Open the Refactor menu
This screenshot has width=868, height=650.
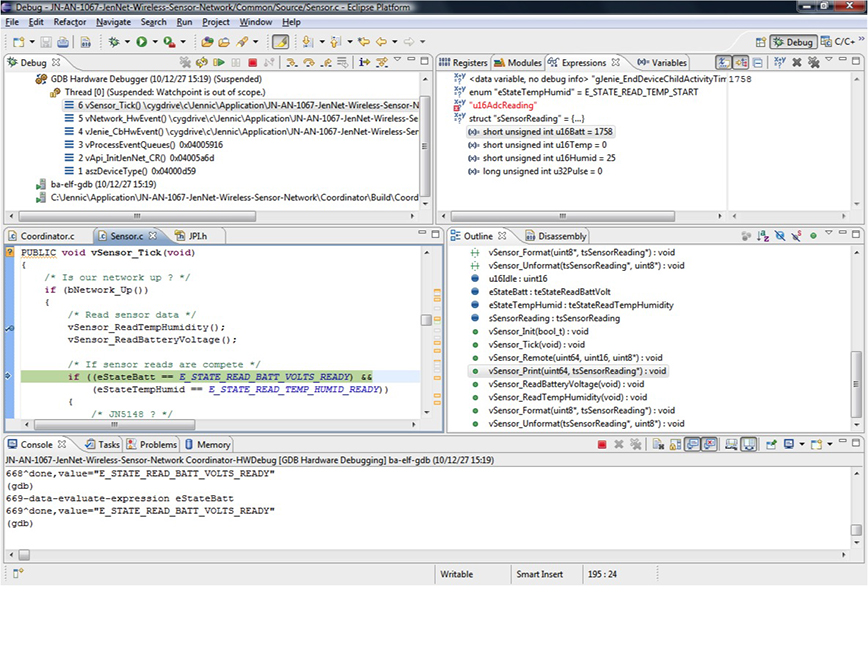click(70, 22)
